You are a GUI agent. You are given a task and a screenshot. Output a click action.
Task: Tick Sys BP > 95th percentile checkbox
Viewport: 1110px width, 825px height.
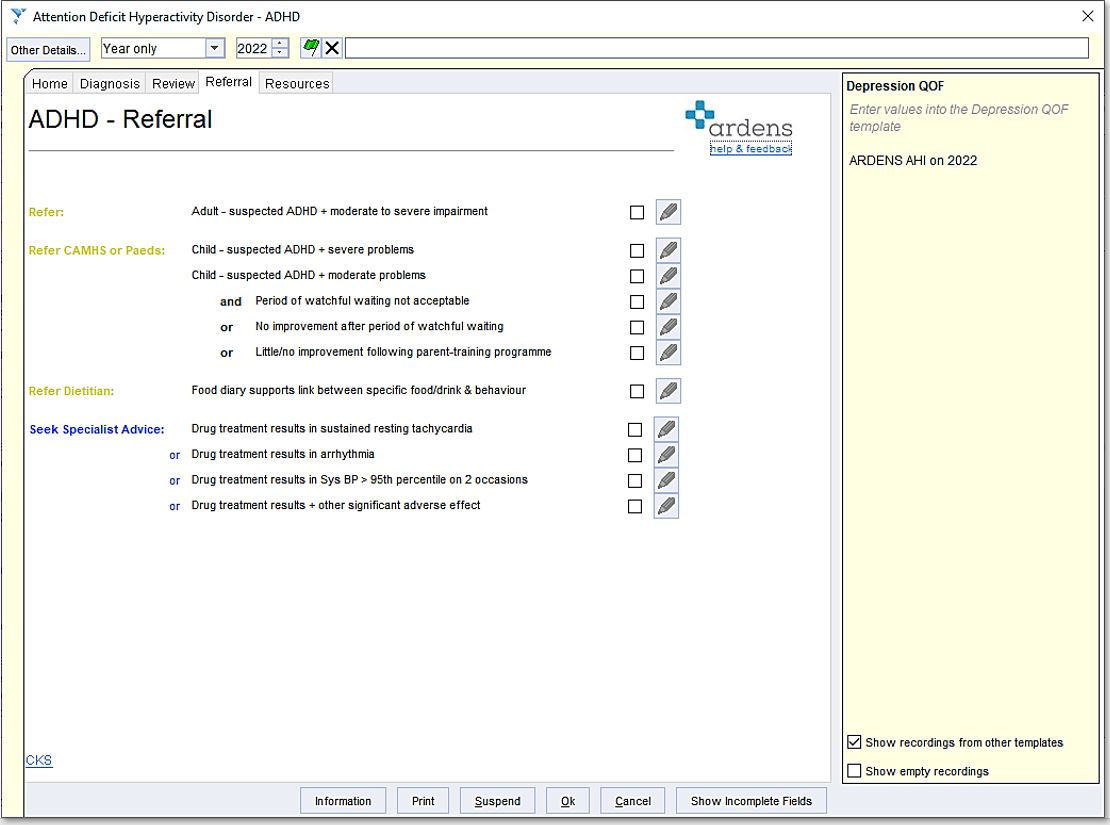635,481
